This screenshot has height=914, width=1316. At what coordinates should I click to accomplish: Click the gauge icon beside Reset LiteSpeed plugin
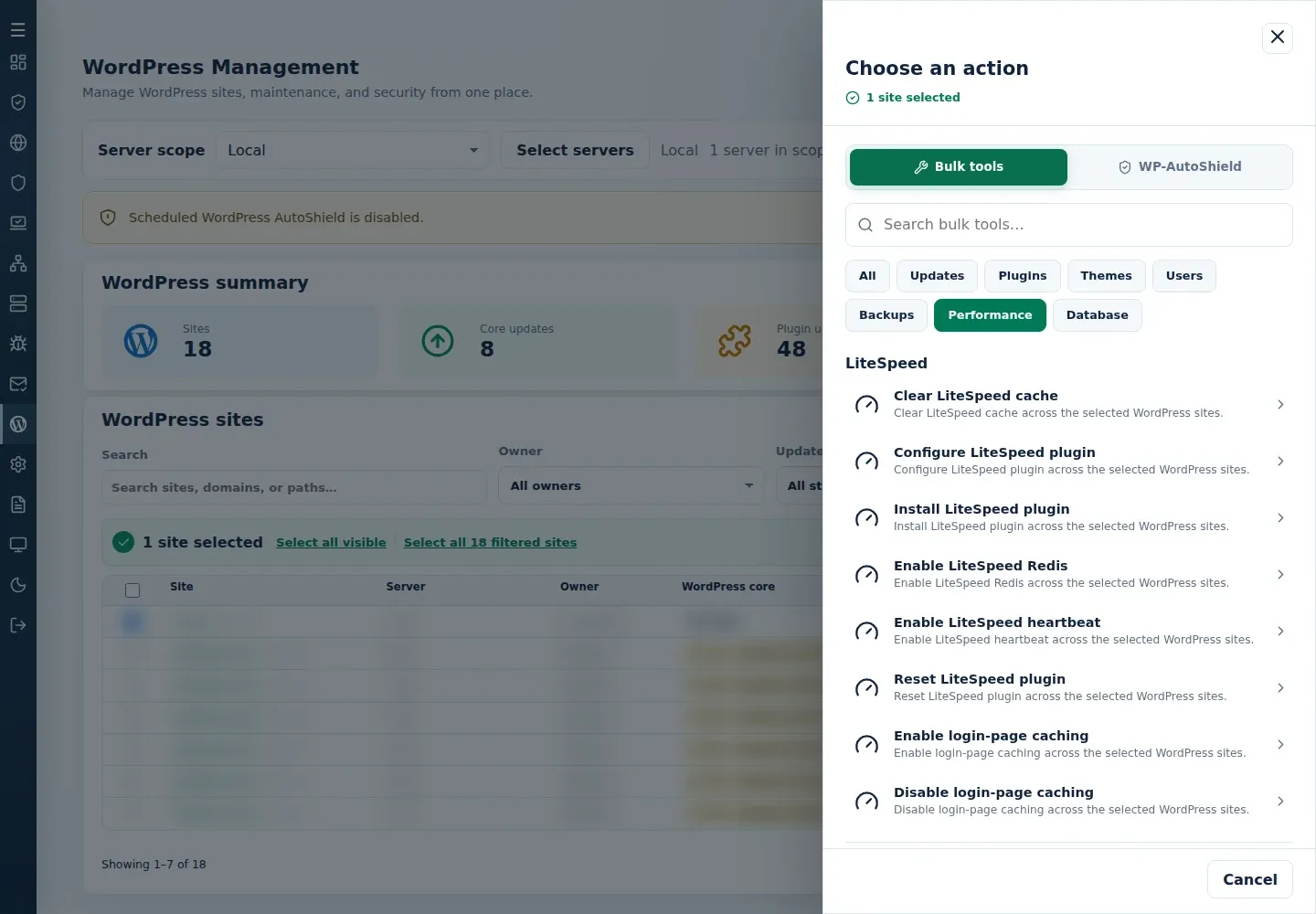click(x=866, y=687)
